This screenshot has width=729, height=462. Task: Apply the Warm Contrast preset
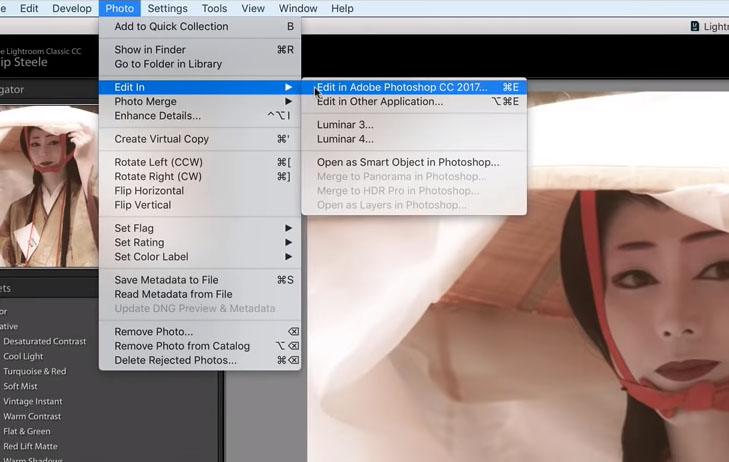coord(32,416)
